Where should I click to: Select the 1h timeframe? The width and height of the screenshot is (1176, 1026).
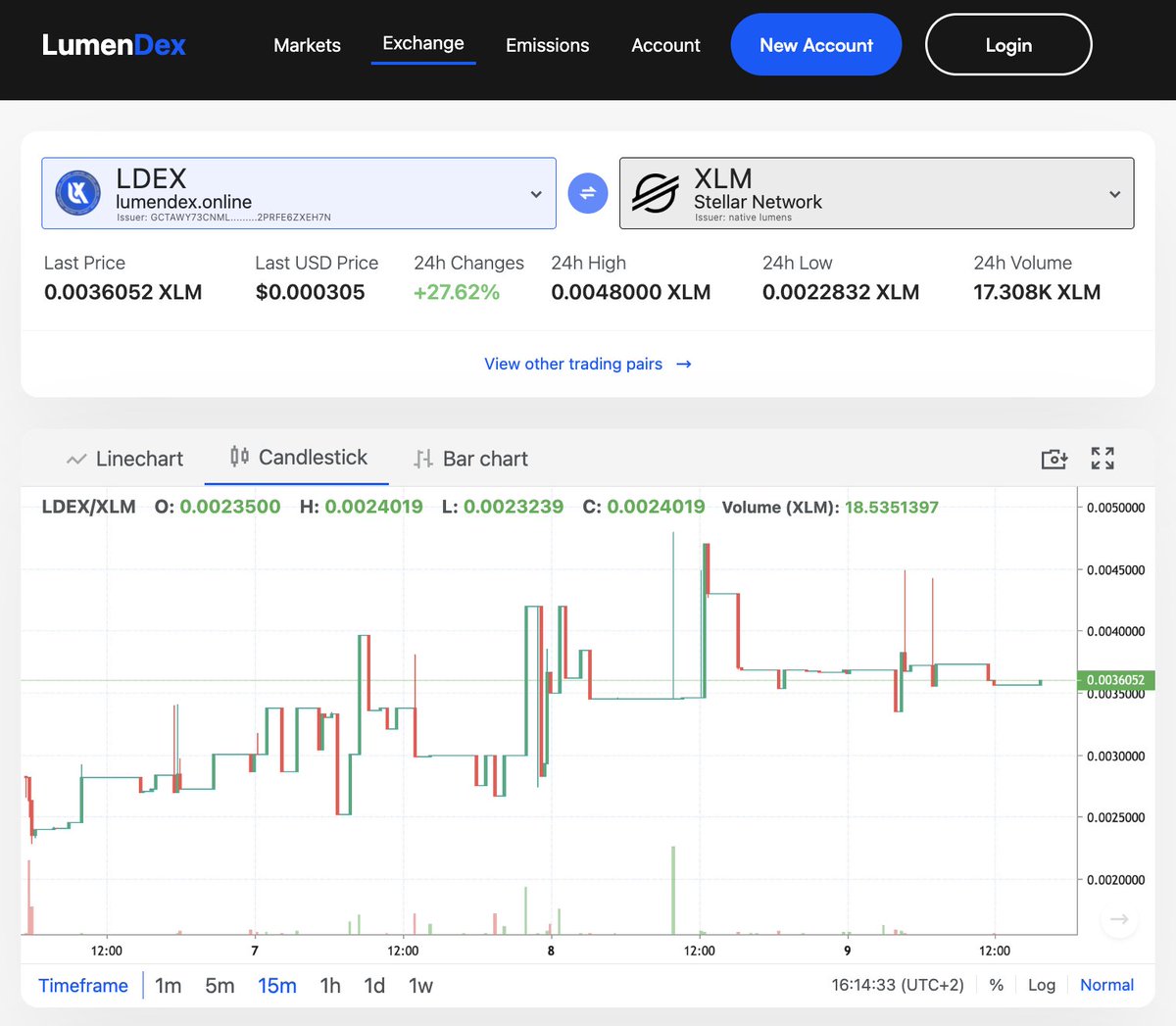pos(330,986)
